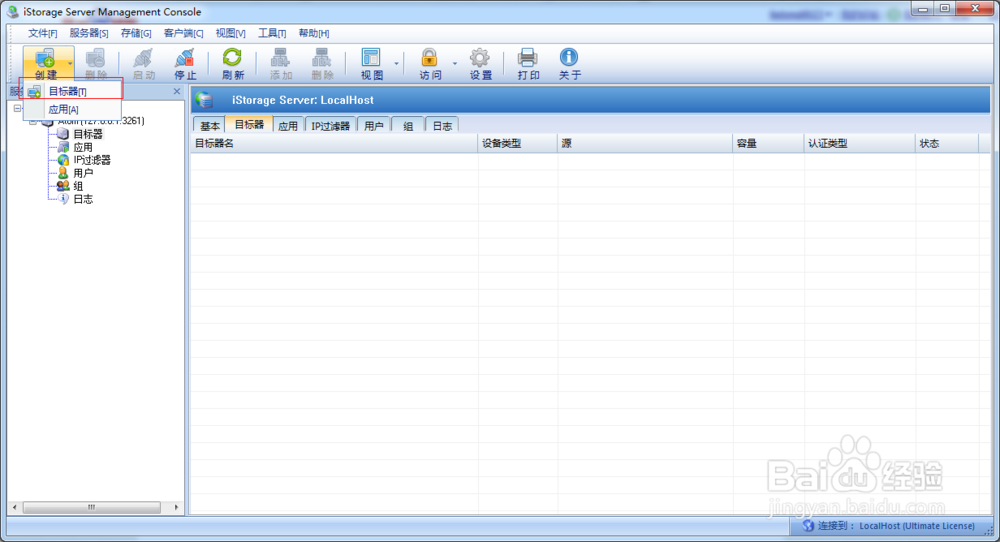Click tree panel horizontal scrollbar thumb
This screenshot has height=542, width=1000.
pos(92,508)
